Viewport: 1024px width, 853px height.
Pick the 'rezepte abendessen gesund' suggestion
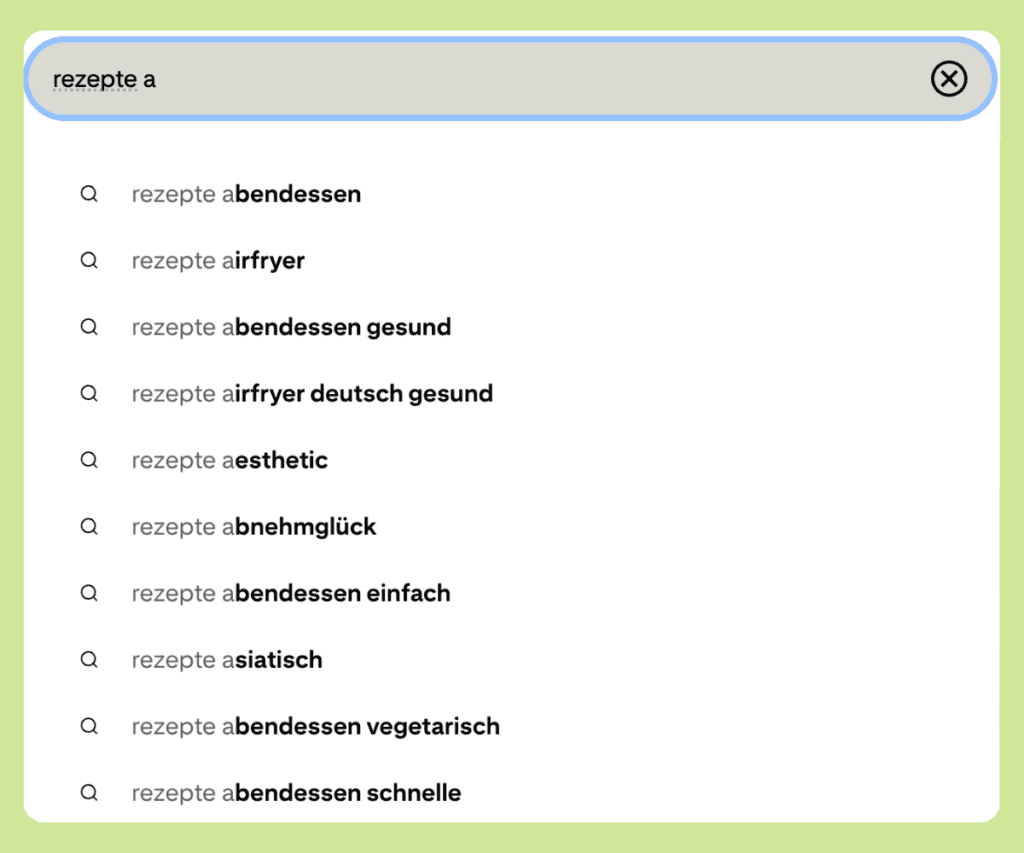coord(291,327)
